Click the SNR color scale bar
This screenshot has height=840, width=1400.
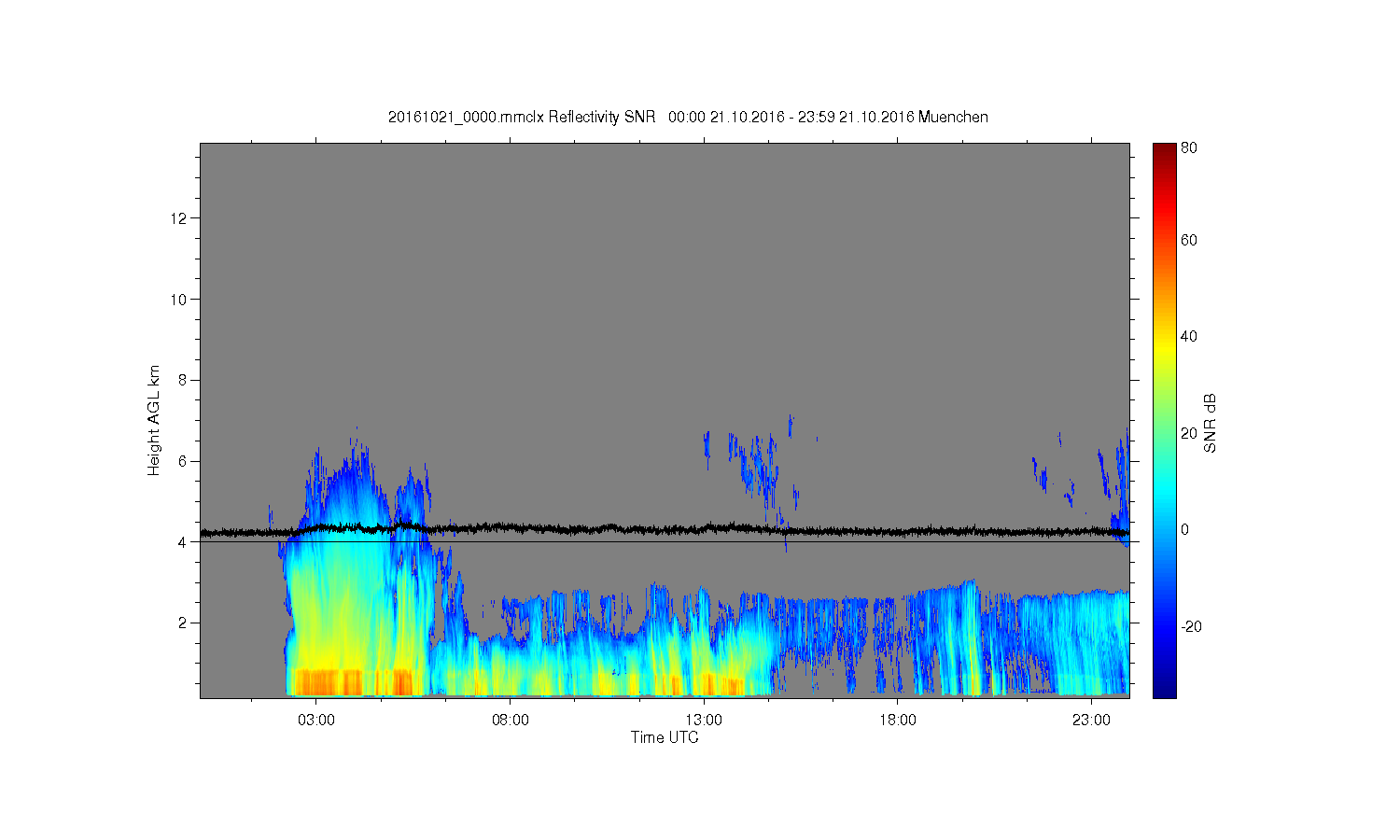1164,420
